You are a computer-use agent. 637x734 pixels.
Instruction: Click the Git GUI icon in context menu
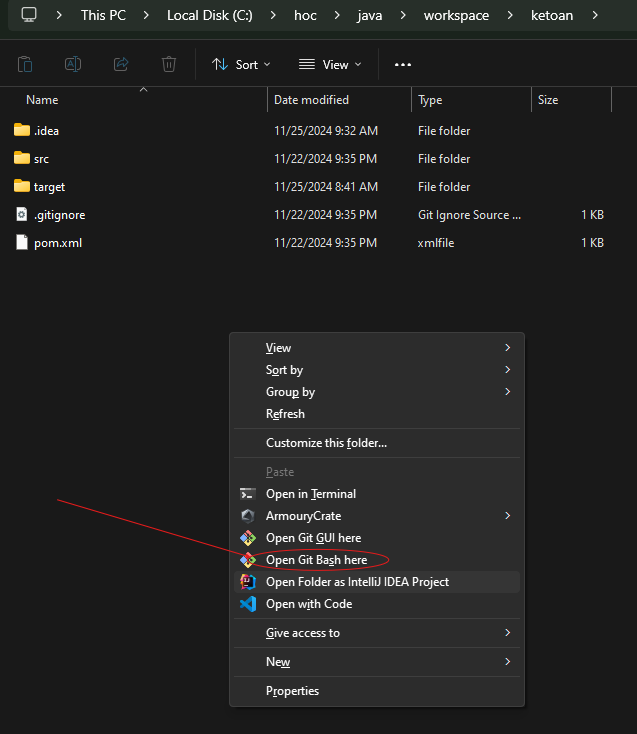click(248, 538)
